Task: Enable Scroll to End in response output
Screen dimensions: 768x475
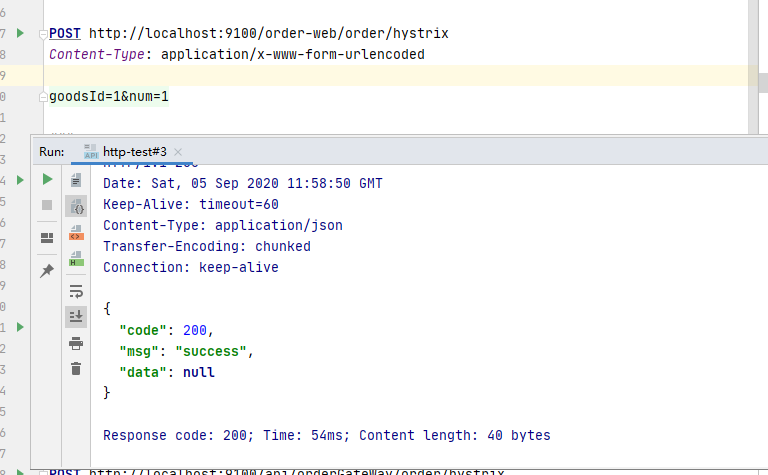Action: [x=76, y=317]
